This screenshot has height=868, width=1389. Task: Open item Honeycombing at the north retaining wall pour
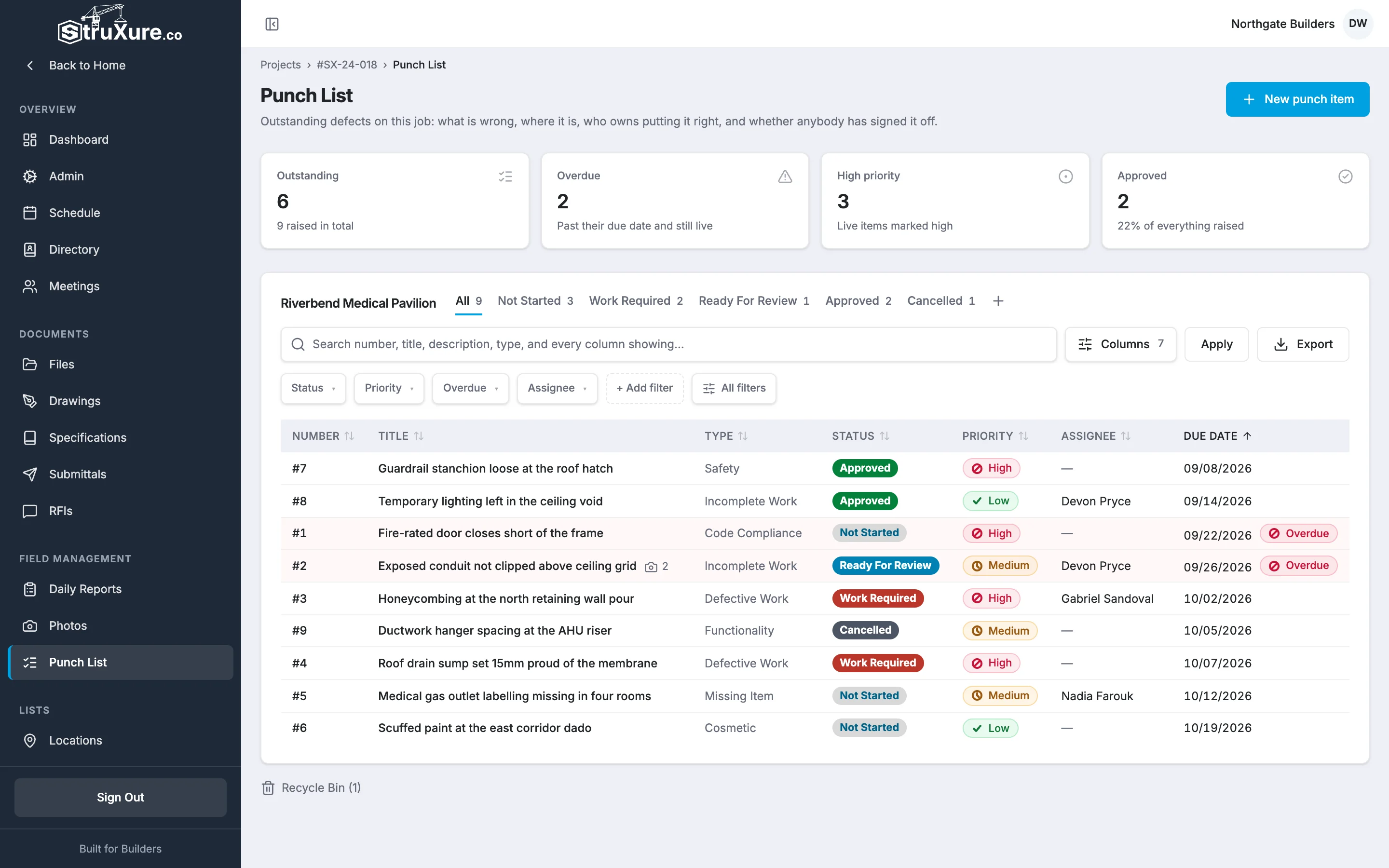(x=505, y=598)
